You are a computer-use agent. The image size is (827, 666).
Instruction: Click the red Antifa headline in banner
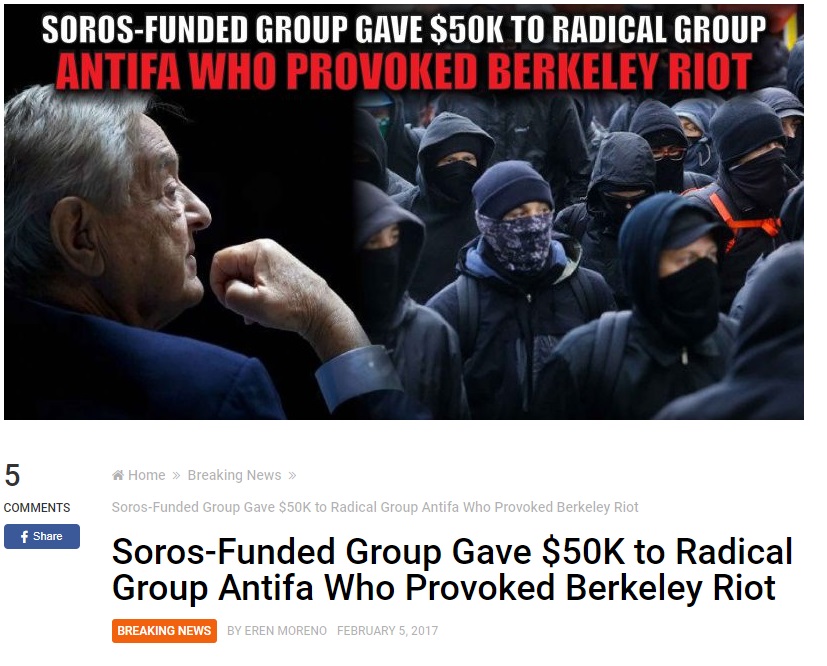tap(403, 72)
